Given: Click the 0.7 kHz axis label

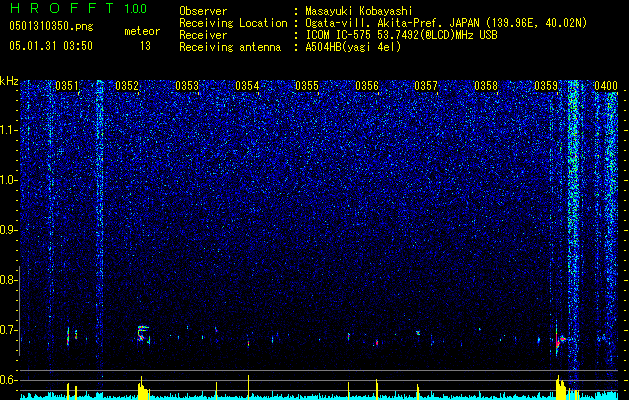Looking at the screenshot, I should tap(7, 330).
